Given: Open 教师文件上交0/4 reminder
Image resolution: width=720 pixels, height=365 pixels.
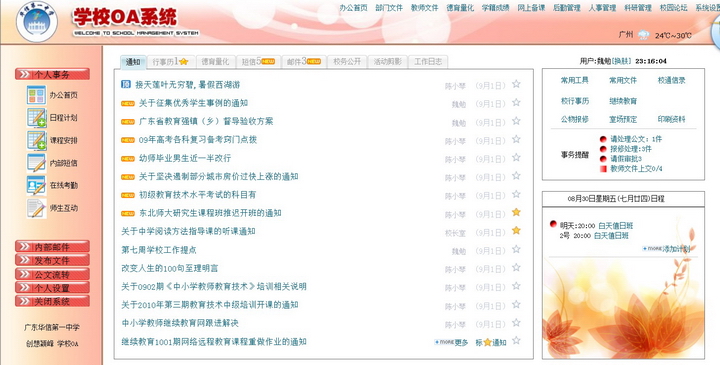Looking at the screenshot, I should pos(636,169).
